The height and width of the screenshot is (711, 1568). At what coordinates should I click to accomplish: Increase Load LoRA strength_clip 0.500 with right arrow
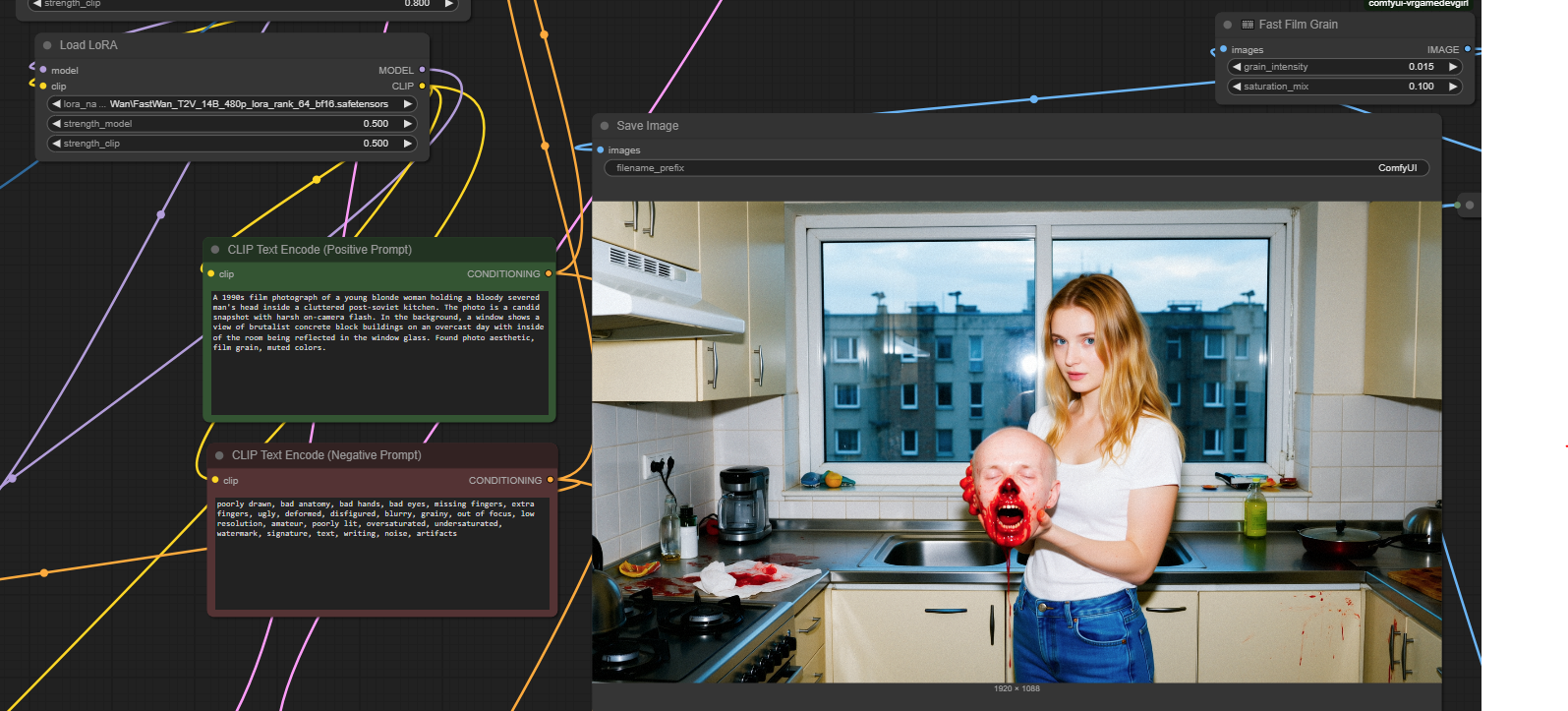pos(408,144)
